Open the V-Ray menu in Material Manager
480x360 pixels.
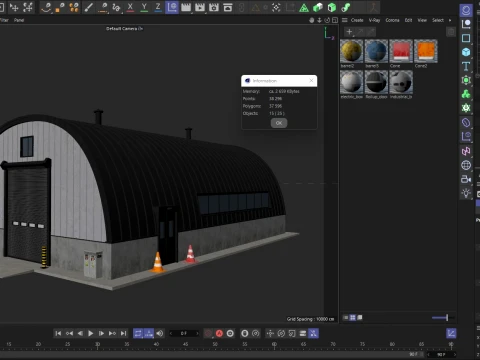[374, 20]
